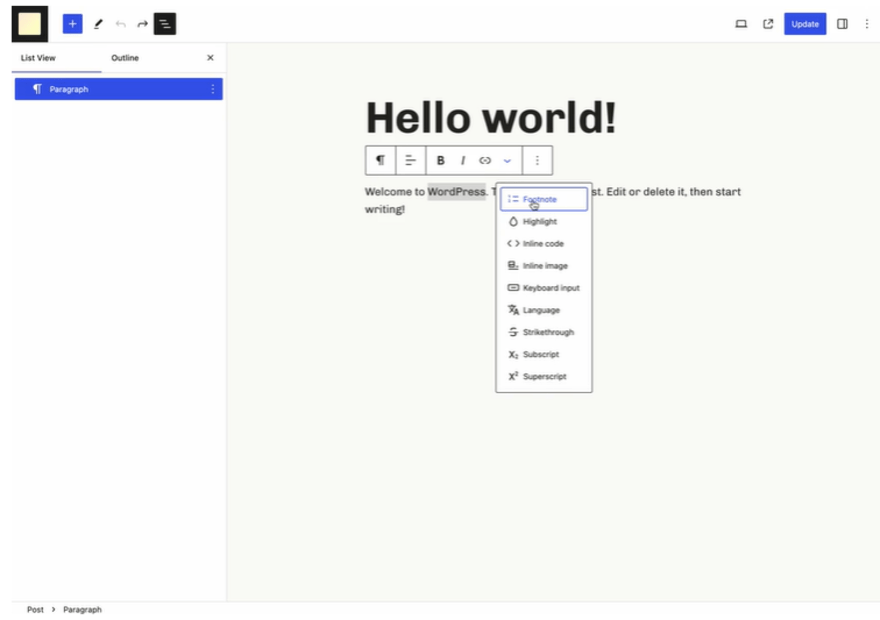880x620 pixels.
Task: Click the site logo in the top-left corner
Action: [30, 24]
